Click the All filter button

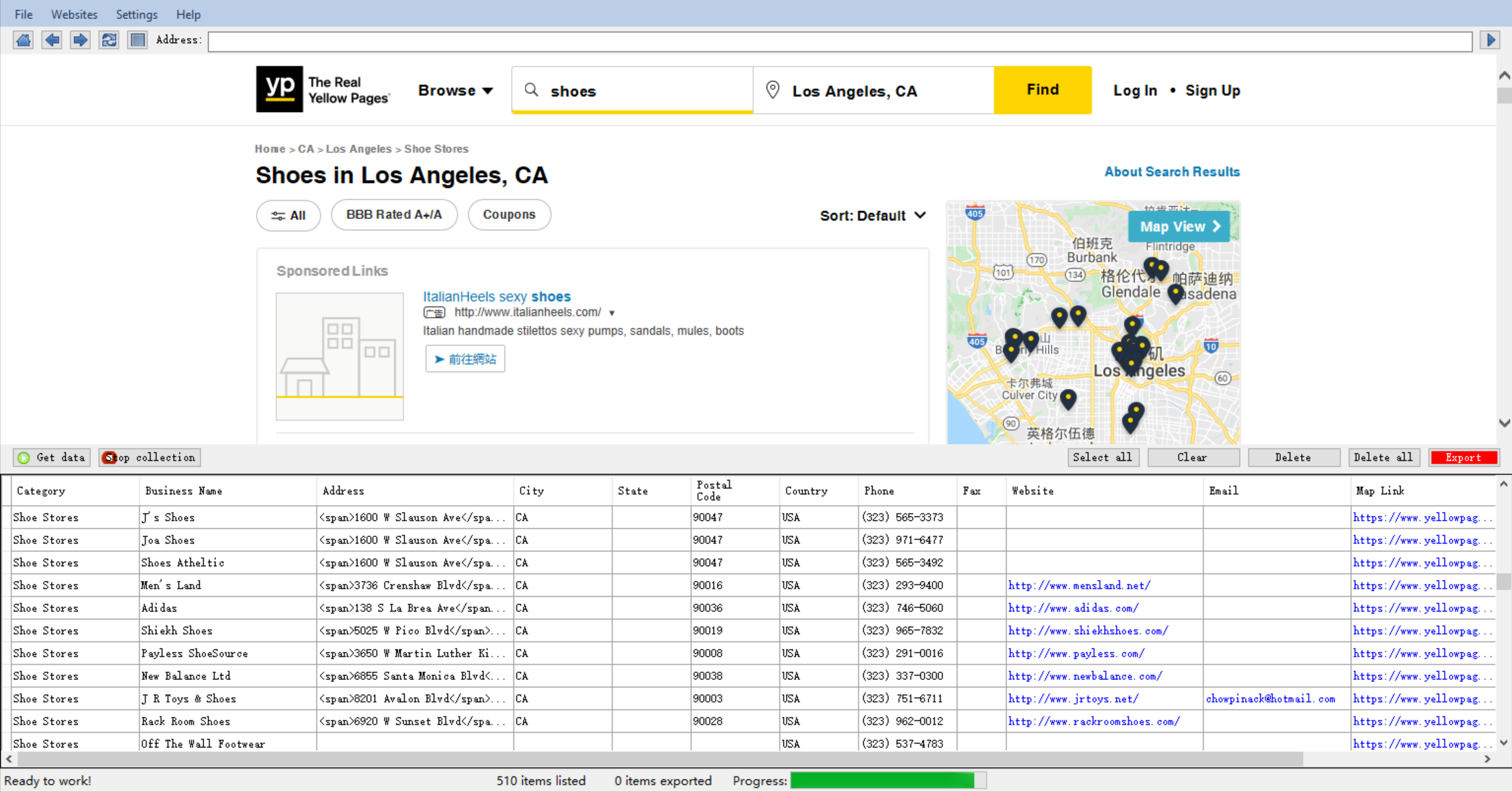pos(288,216)
